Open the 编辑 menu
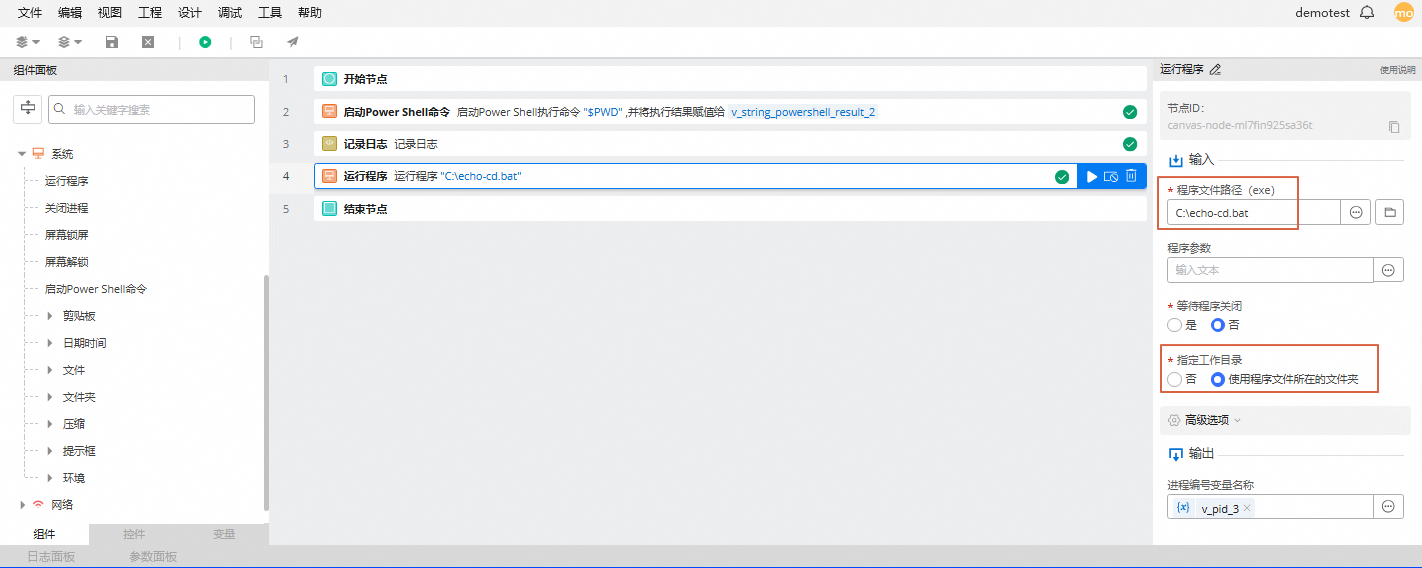The width and height of the screenshot is (1422, 568). point(70,13)
